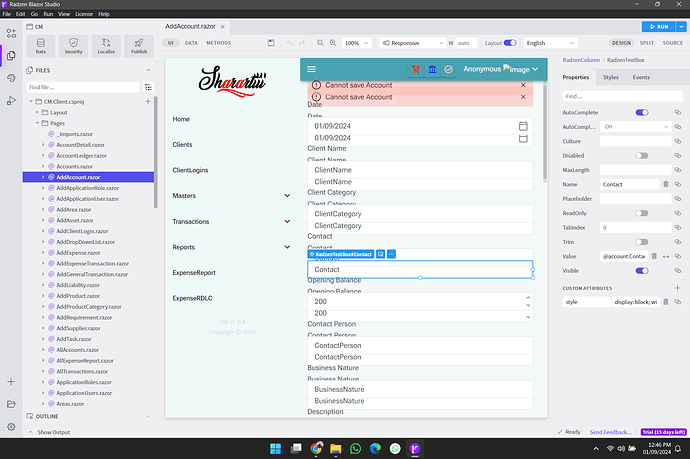The image size is (690, 459).
Task: Zoom in with the magnifier plus
Action: click(333, 43)
